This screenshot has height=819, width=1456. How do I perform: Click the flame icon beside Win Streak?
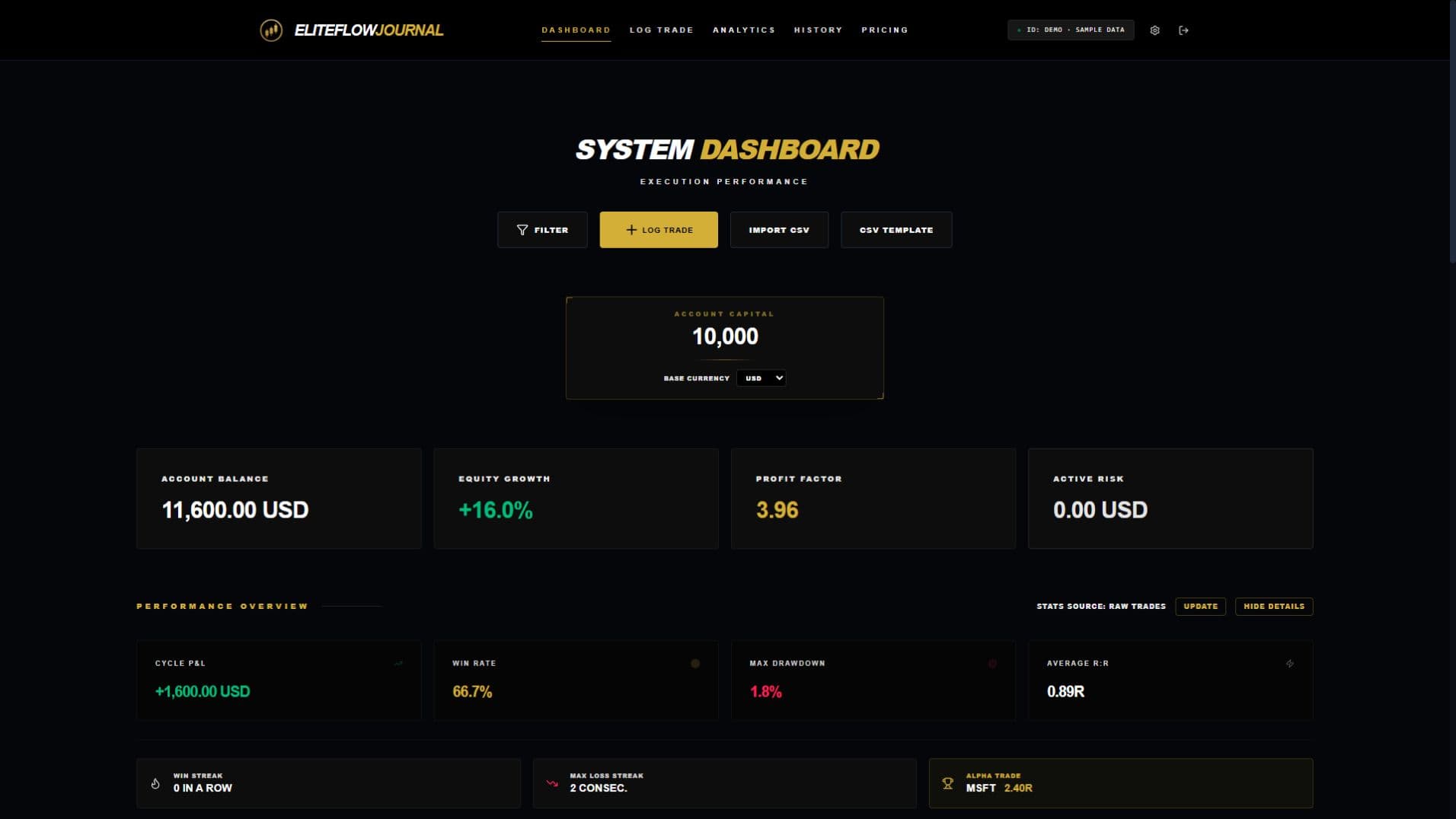(x=155, y=783)
